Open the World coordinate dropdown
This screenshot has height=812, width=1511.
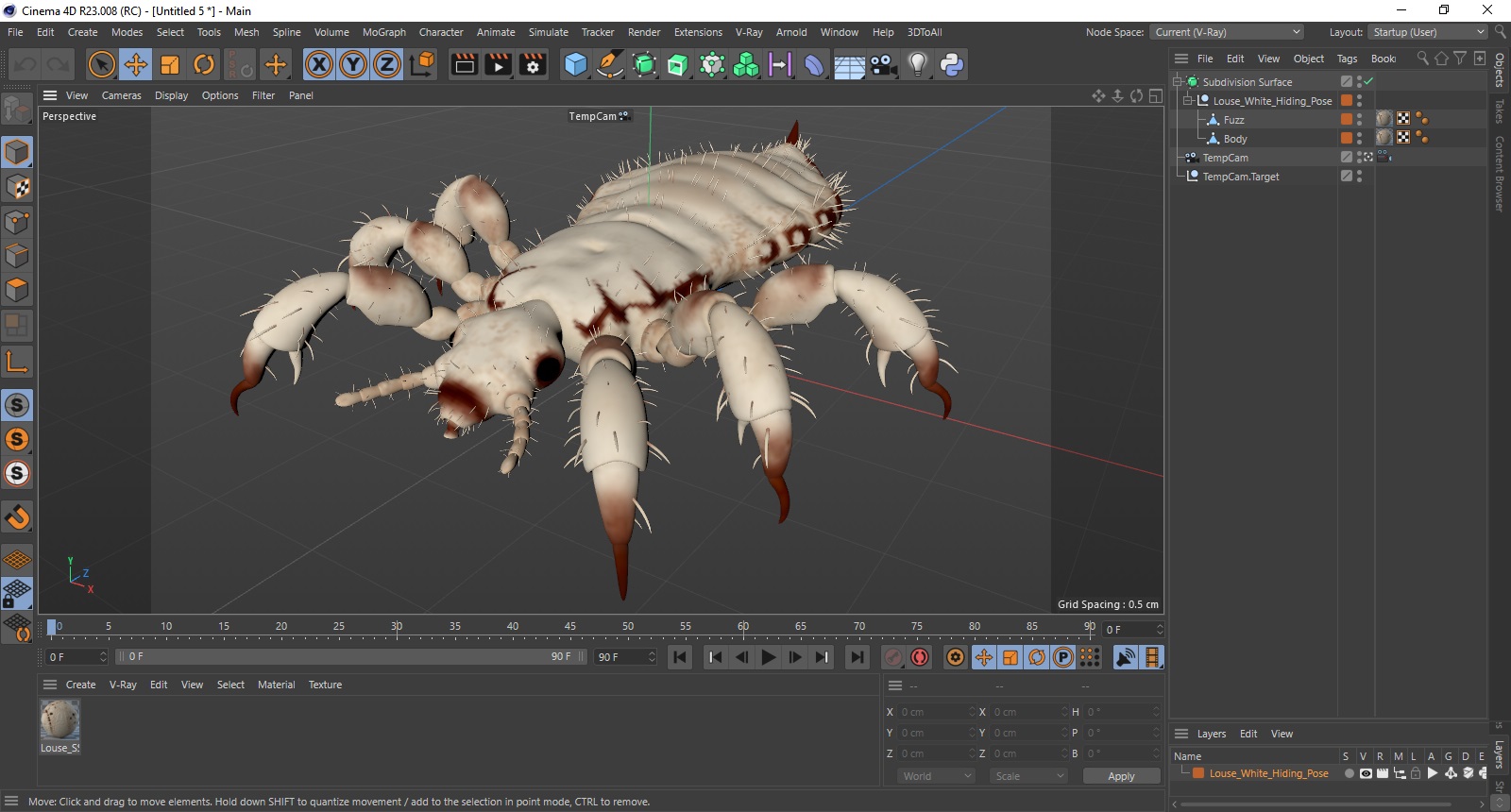(936, 776)
